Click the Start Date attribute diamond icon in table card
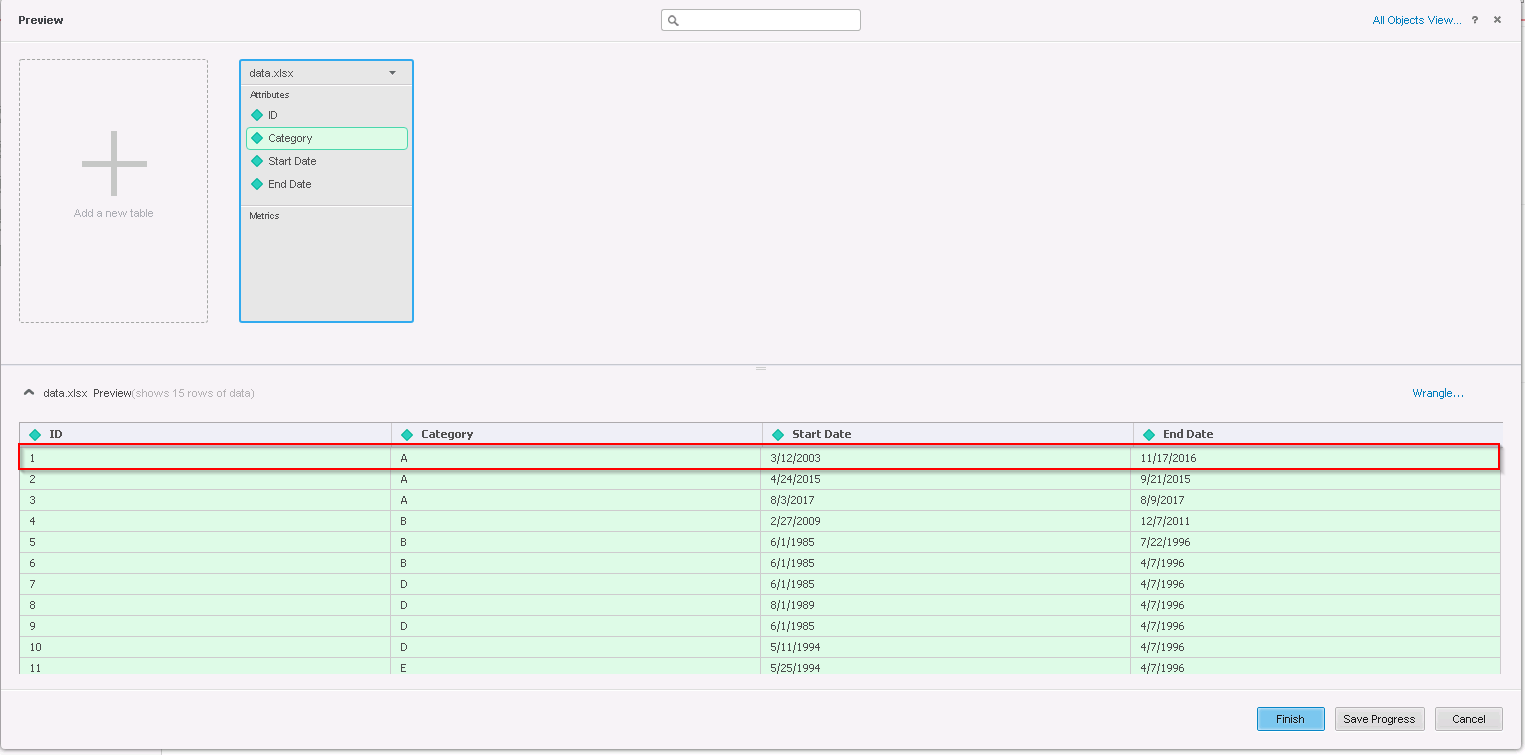The image size is (1525, 755). pos(257,161)
